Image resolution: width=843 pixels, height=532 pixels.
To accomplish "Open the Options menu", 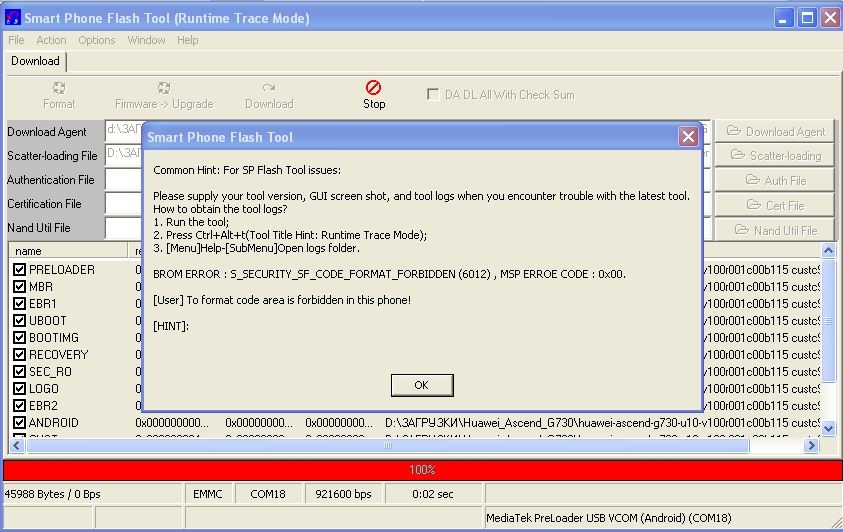I will [x=97, y=40].
